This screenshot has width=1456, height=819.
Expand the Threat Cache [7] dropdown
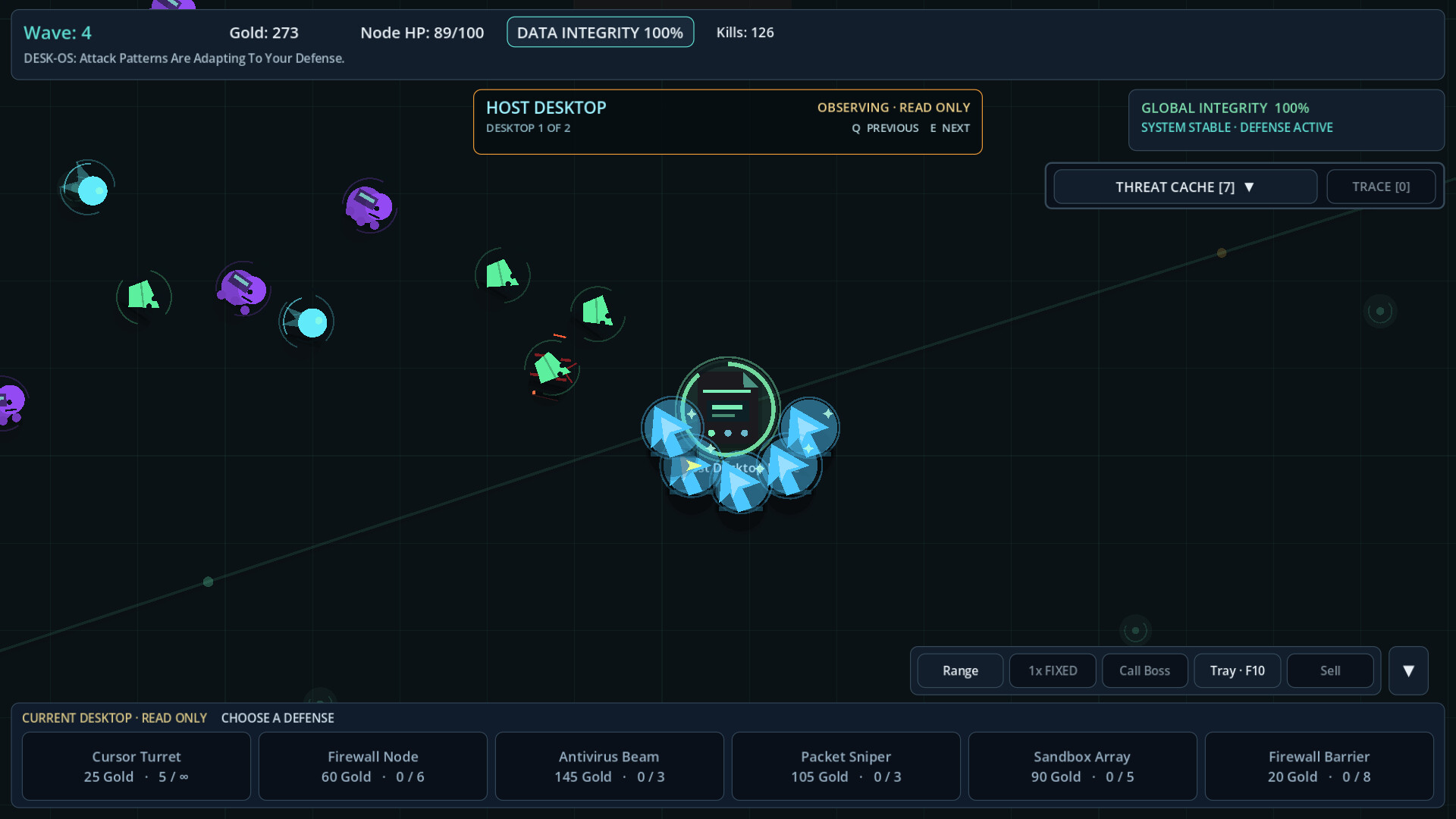pyautogui.click(x=1185, y=187)
